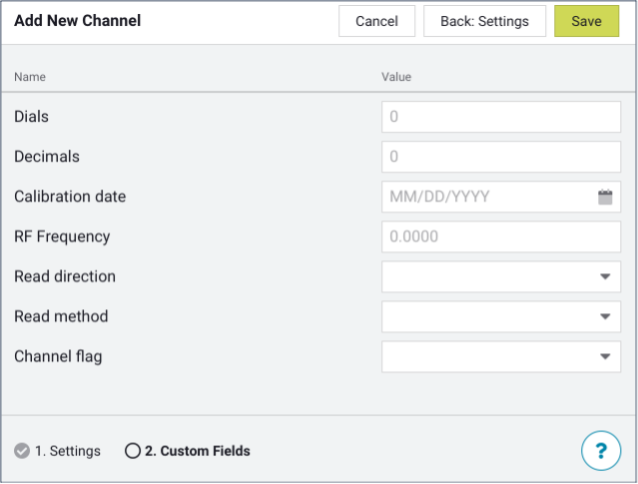The width and height of the screenshot is (638, 484).
Task: Select the RF Frequency input field
Action: click(x=500, y=237)
